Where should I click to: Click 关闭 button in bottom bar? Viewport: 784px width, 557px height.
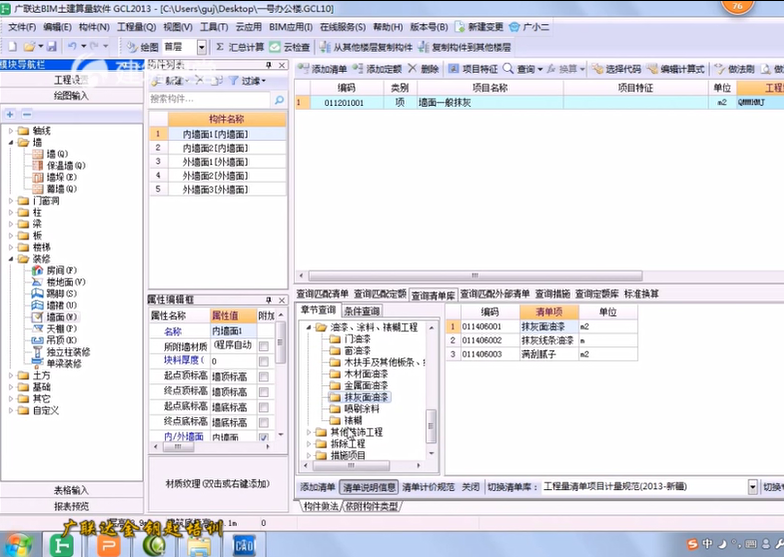(x=470, y=486)
